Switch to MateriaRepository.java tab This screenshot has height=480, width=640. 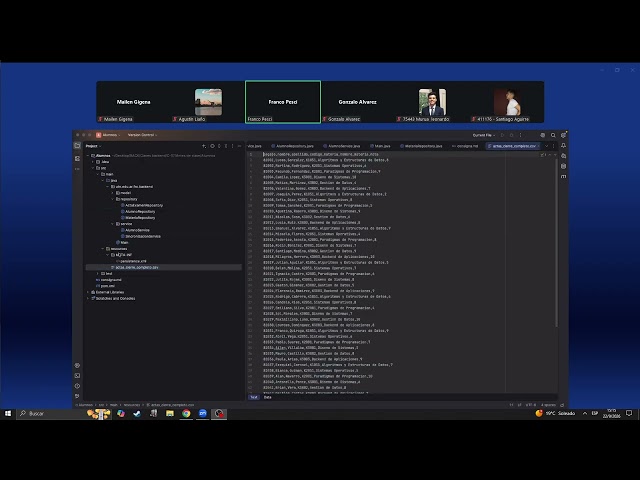pos(422,146)
